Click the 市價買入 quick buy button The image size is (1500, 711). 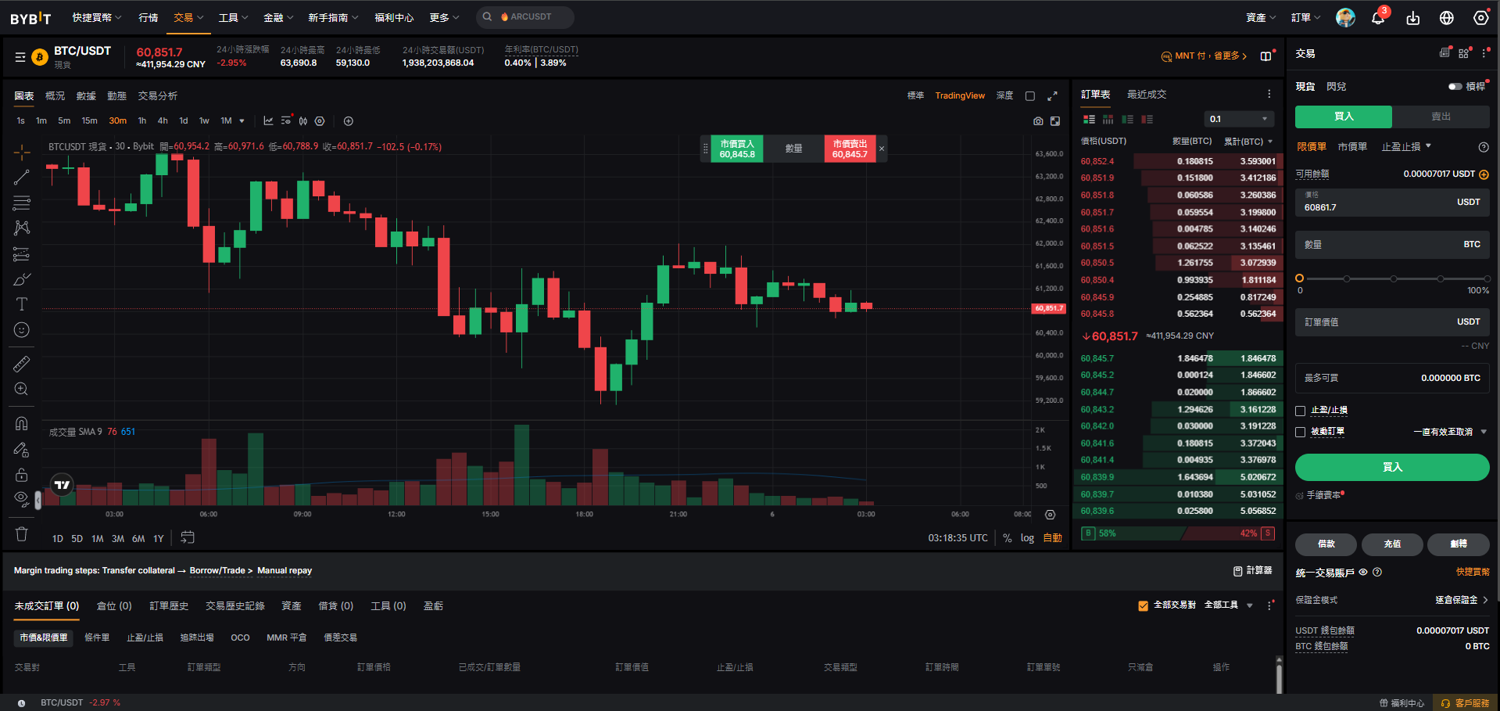737,149
